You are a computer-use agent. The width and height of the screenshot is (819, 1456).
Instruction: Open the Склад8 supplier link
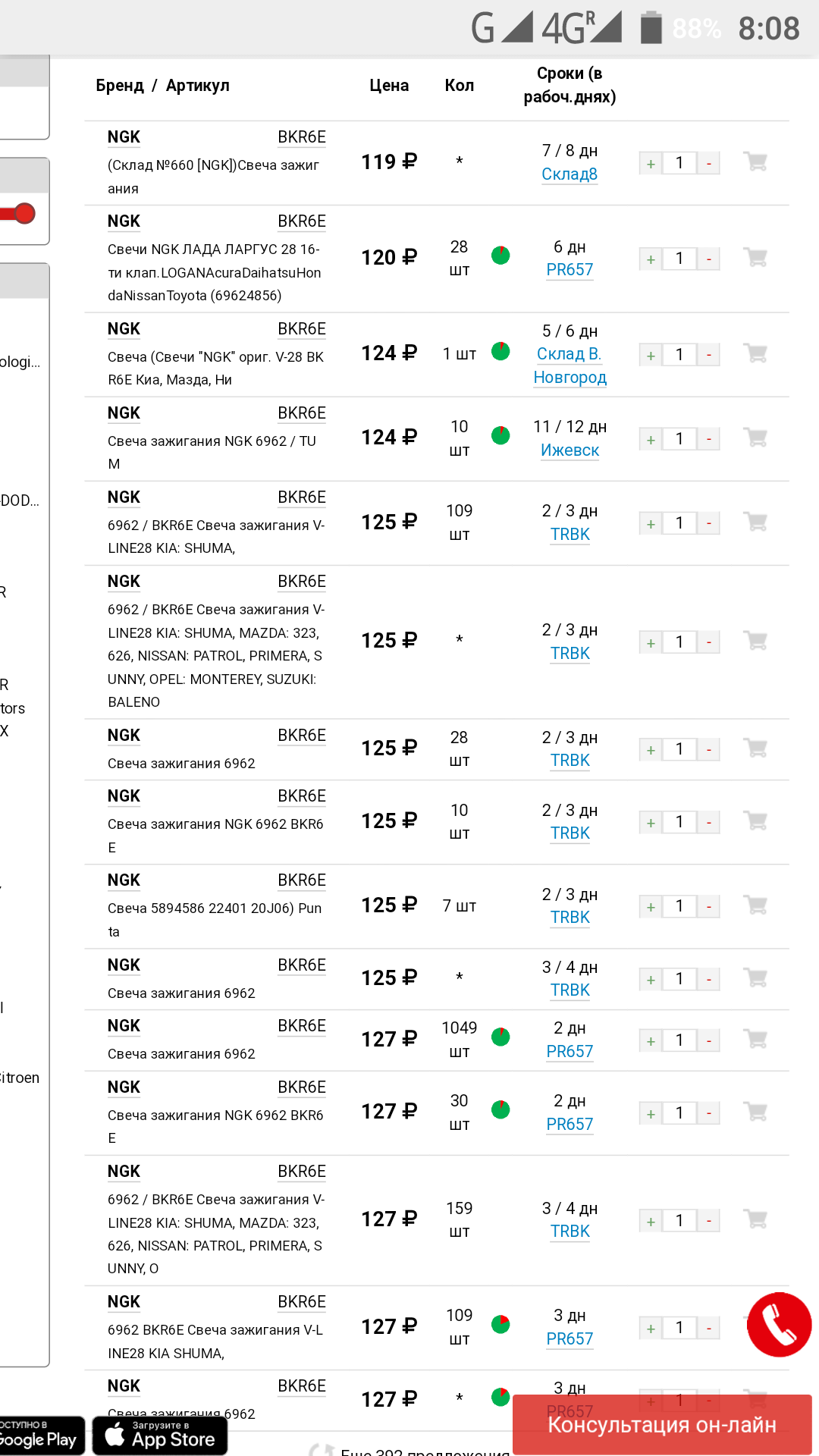pos(570,174)
